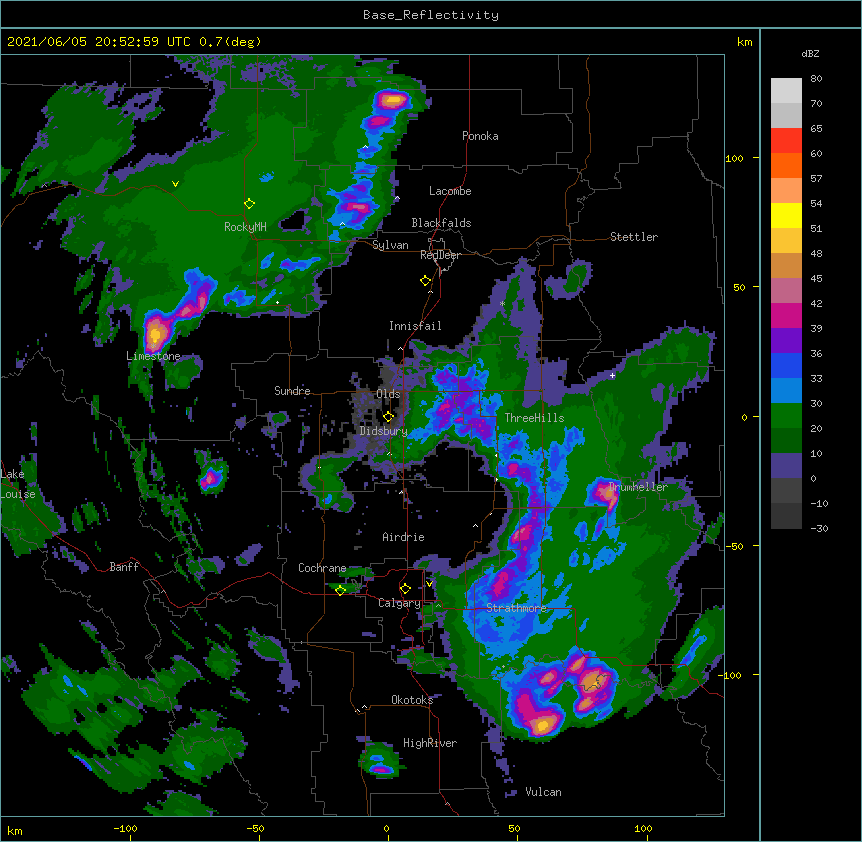This screenshot has height=842, width=862.
Task: Click the Vulcan label
Action: (x=543, y=792)
